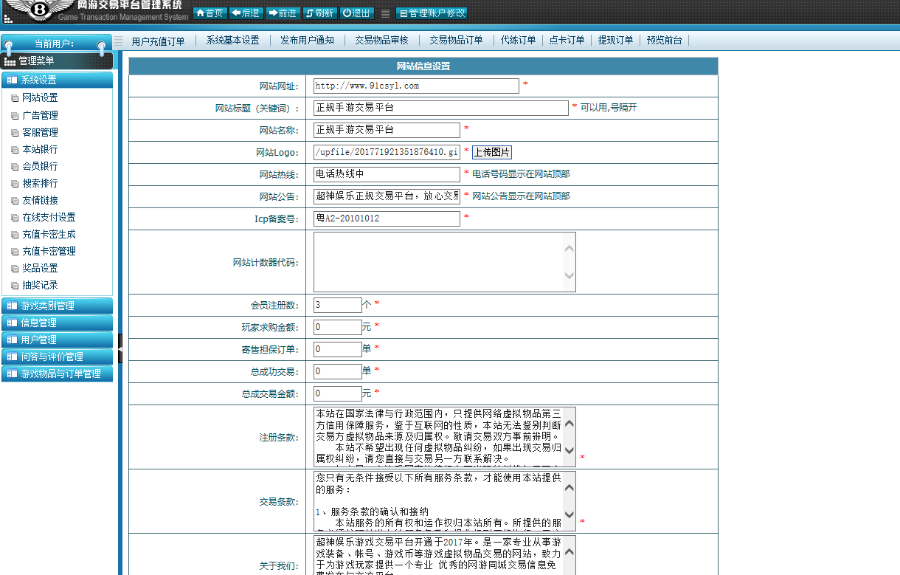Open 奖品设置 in the sidebar
900x575 pixels.
tap(40, 268)
